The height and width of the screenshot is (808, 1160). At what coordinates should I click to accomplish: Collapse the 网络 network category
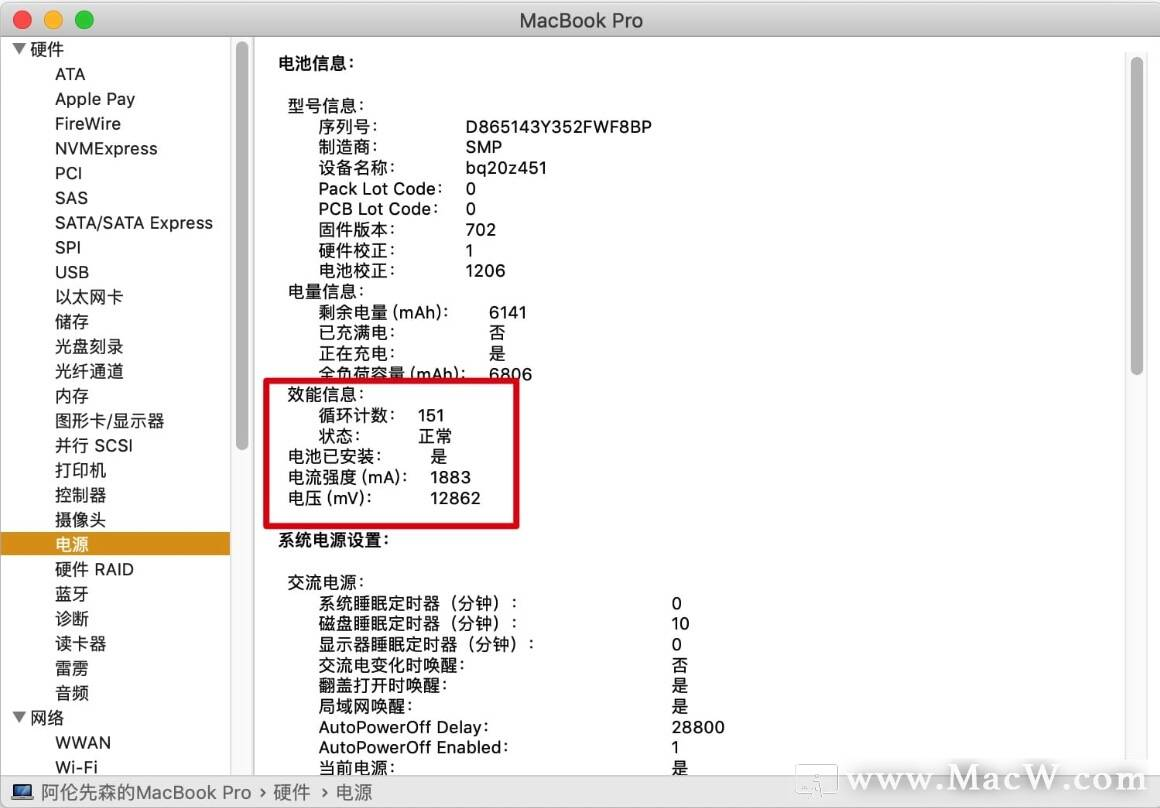coord(19,717)
